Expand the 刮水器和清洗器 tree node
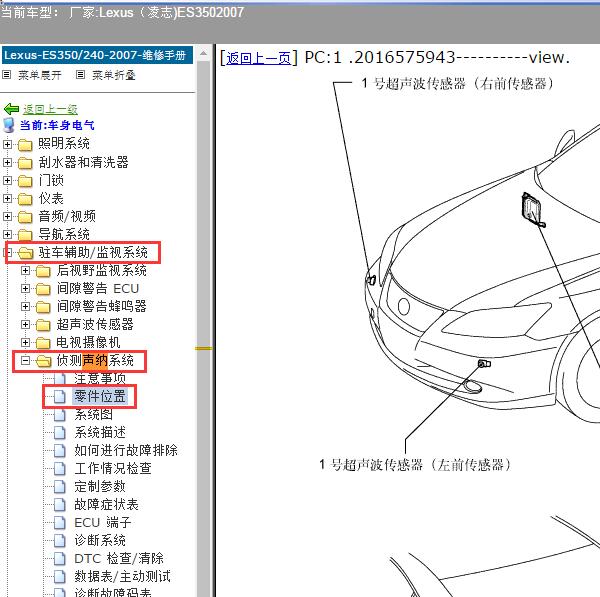Viewport: 600px width, 597px height. pyautogui.click(x=7, y=162)
